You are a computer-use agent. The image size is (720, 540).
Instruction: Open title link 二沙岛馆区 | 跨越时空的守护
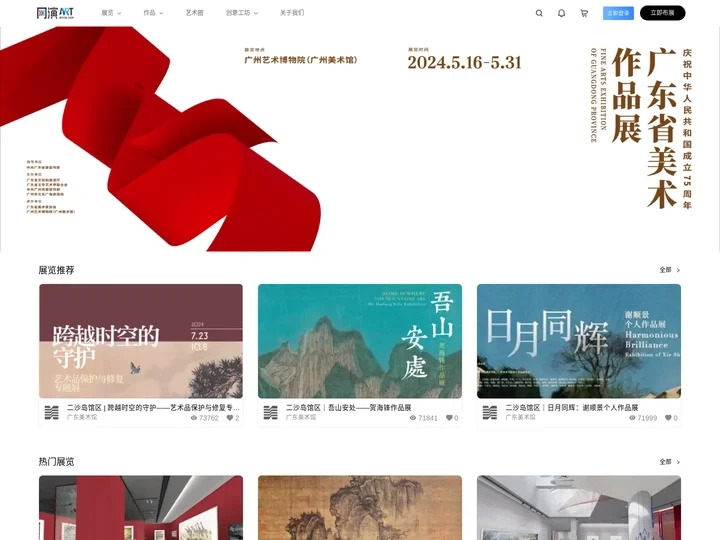[153, 407]
